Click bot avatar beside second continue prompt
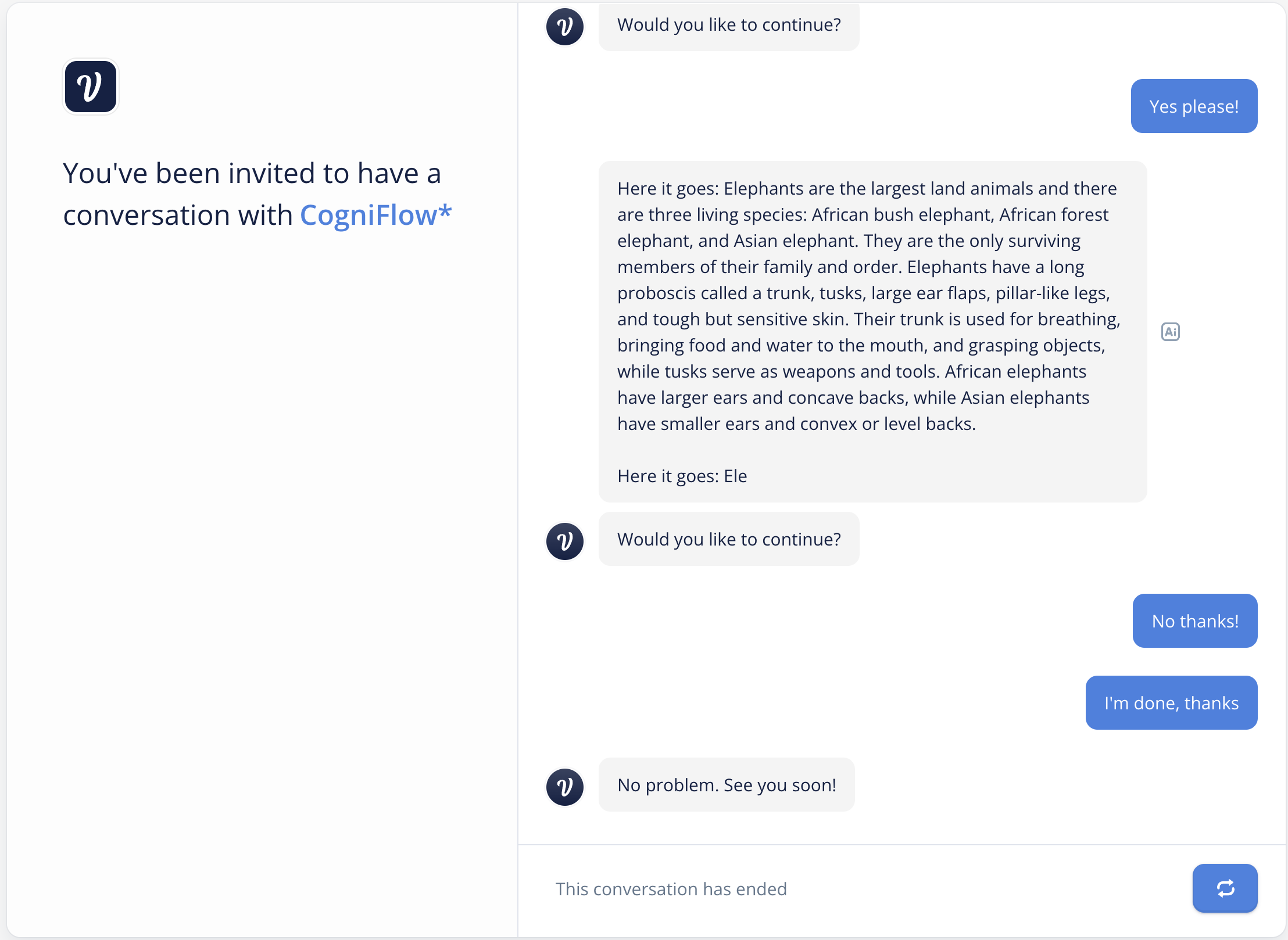Viewport: 1288px width, 940px height. click(x=564, y=541)
